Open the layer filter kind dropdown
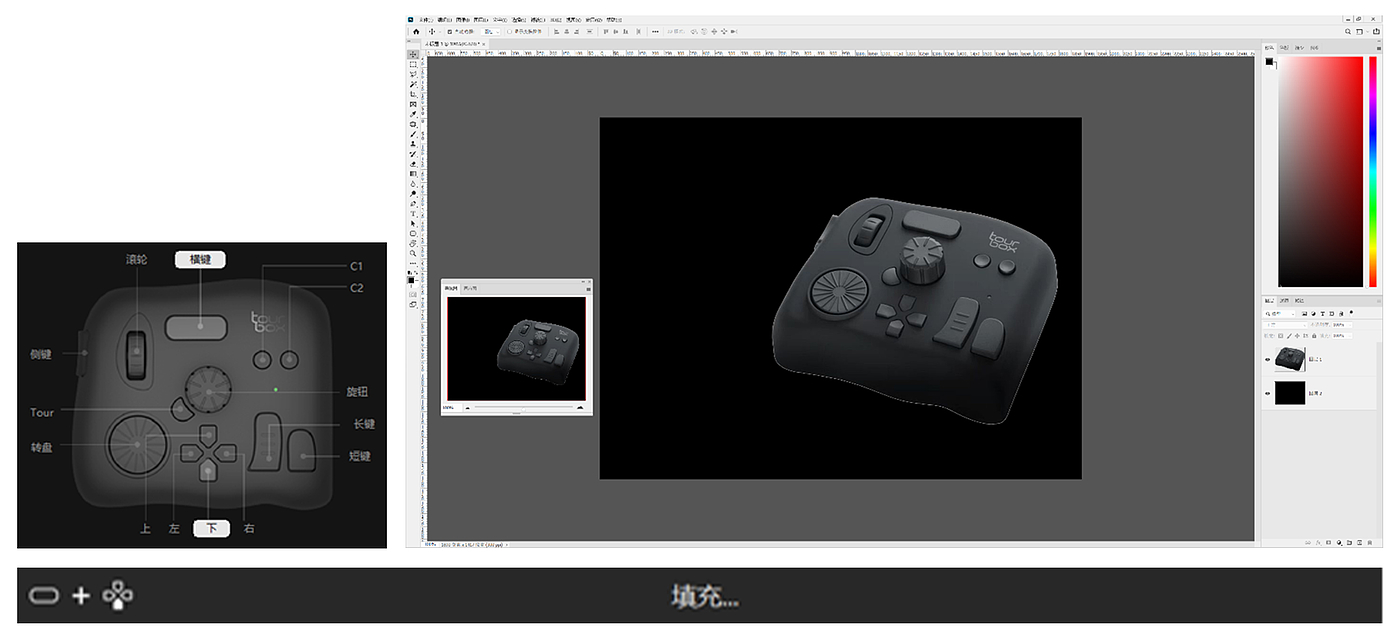 click(1279, 314)
